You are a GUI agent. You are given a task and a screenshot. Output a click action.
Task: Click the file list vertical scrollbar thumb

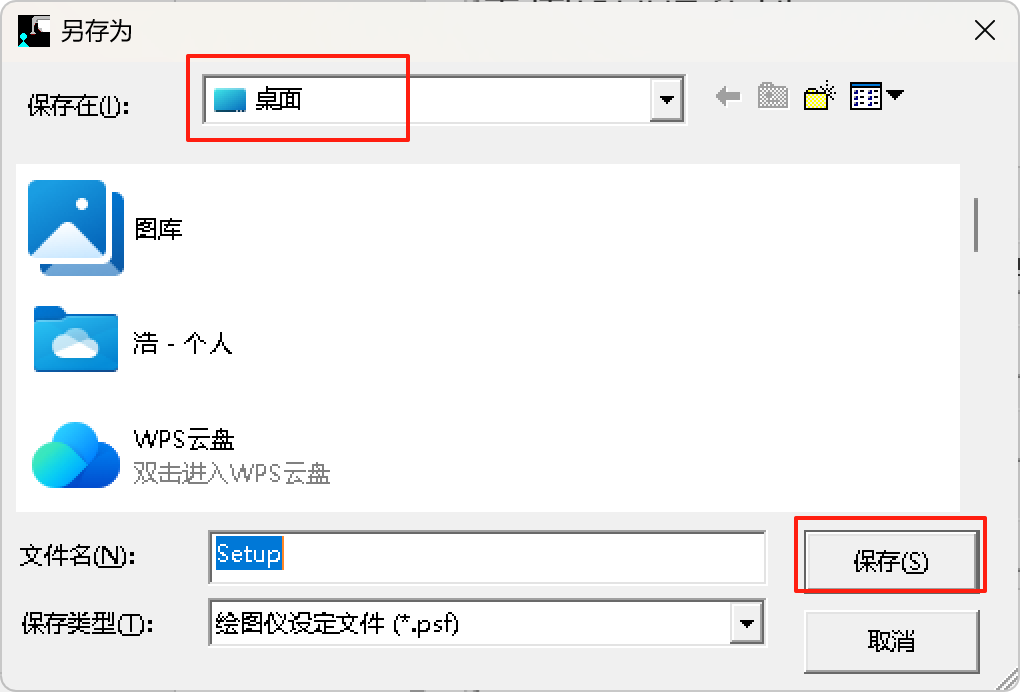click(x=976, y=224)
